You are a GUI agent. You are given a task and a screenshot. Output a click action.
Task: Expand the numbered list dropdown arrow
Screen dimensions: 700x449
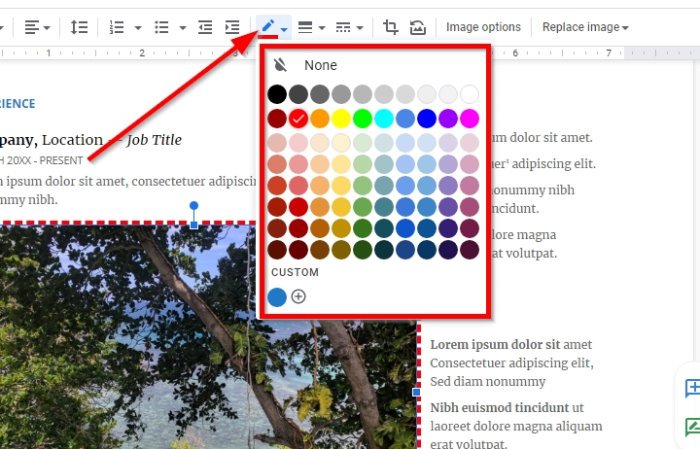pyautogui.click(x=138, y=28)
